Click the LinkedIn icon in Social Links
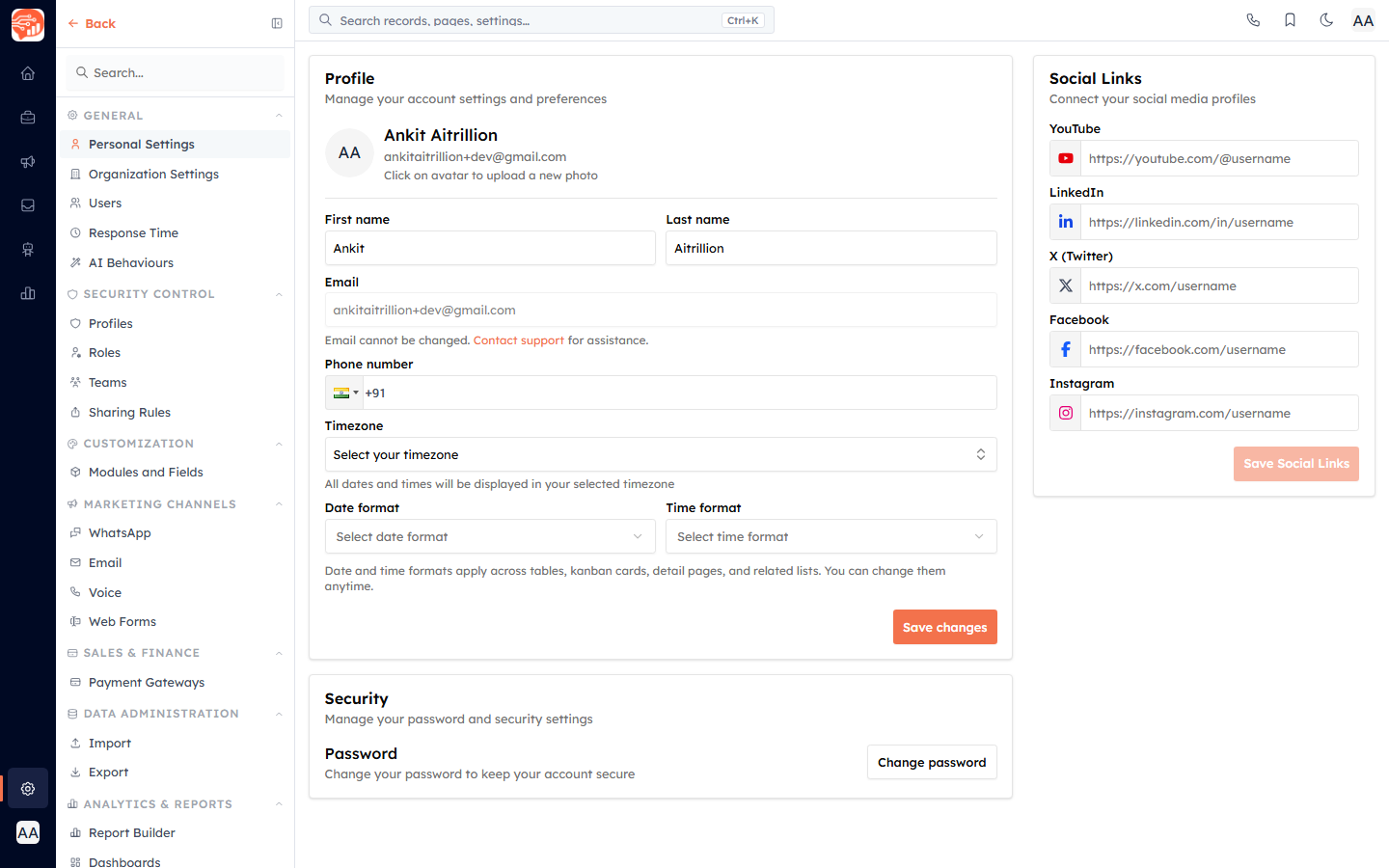This screenshot has height=868, width=1389. [1065, 222]
